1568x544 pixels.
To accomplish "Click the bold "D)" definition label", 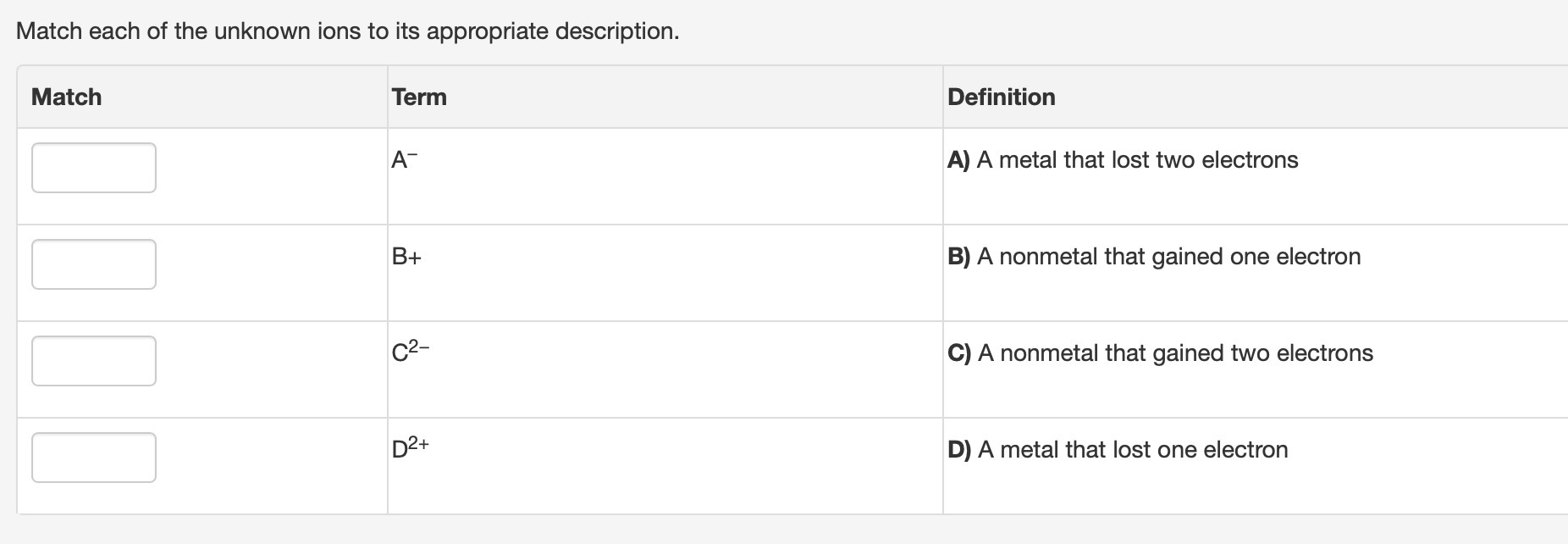I will click(x=959, y=450).
